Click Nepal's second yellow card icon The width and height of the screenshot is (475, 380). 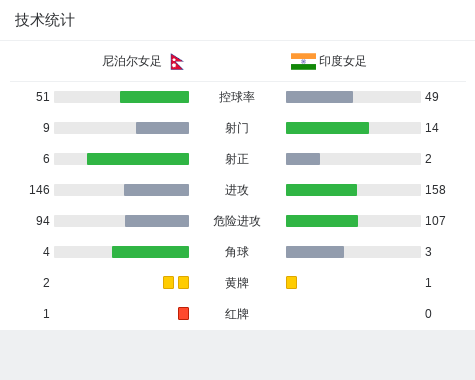point(183,282)
